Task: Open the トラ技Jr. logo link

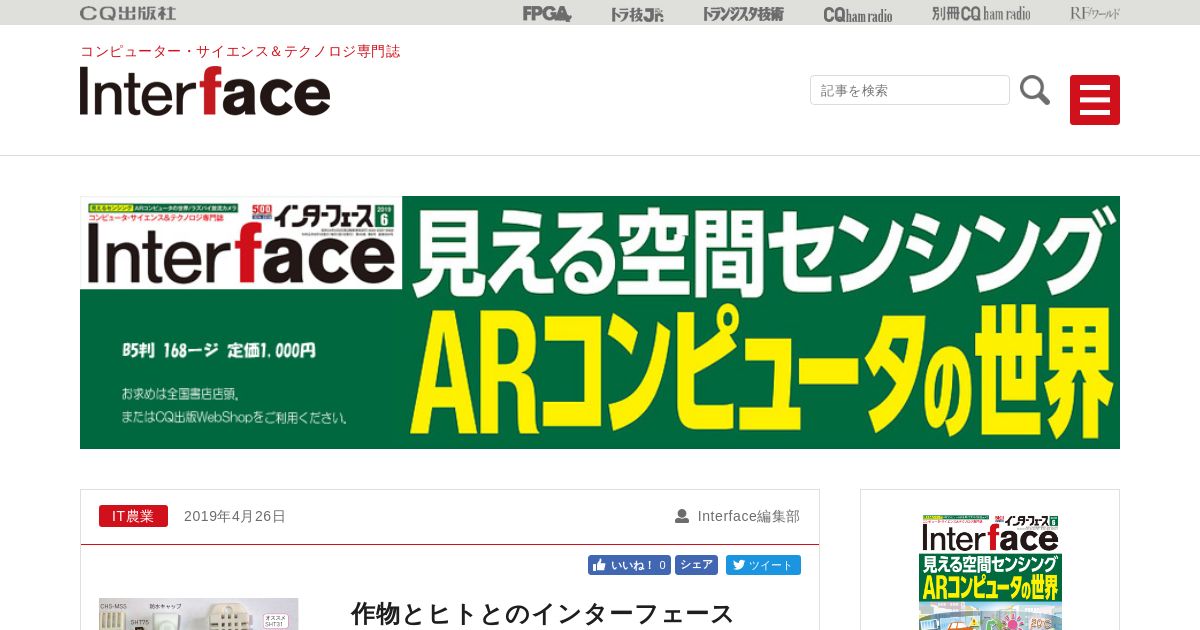Action: [637, 14]
